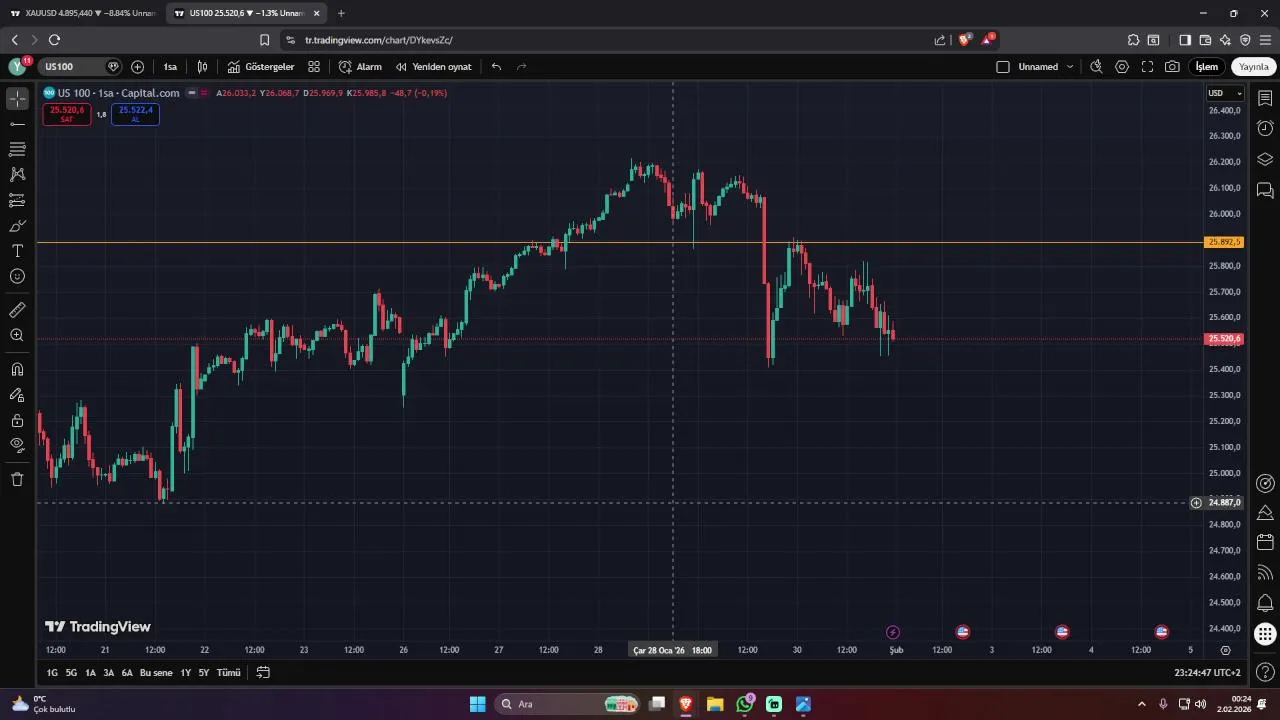Open chart settings hexagon icon

pos(1122,67)
